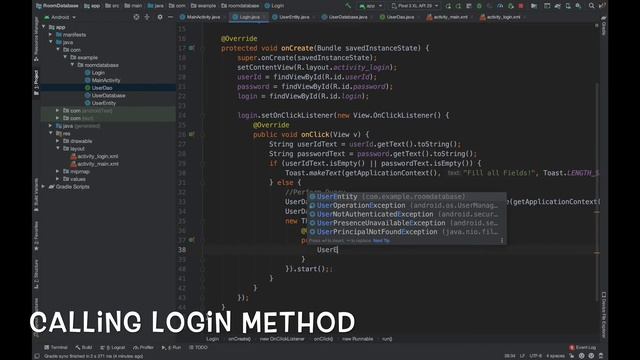This screenshot has width=640, height=360.
Task: Open the TODO tool window
Action: click(x=198, y=347)
